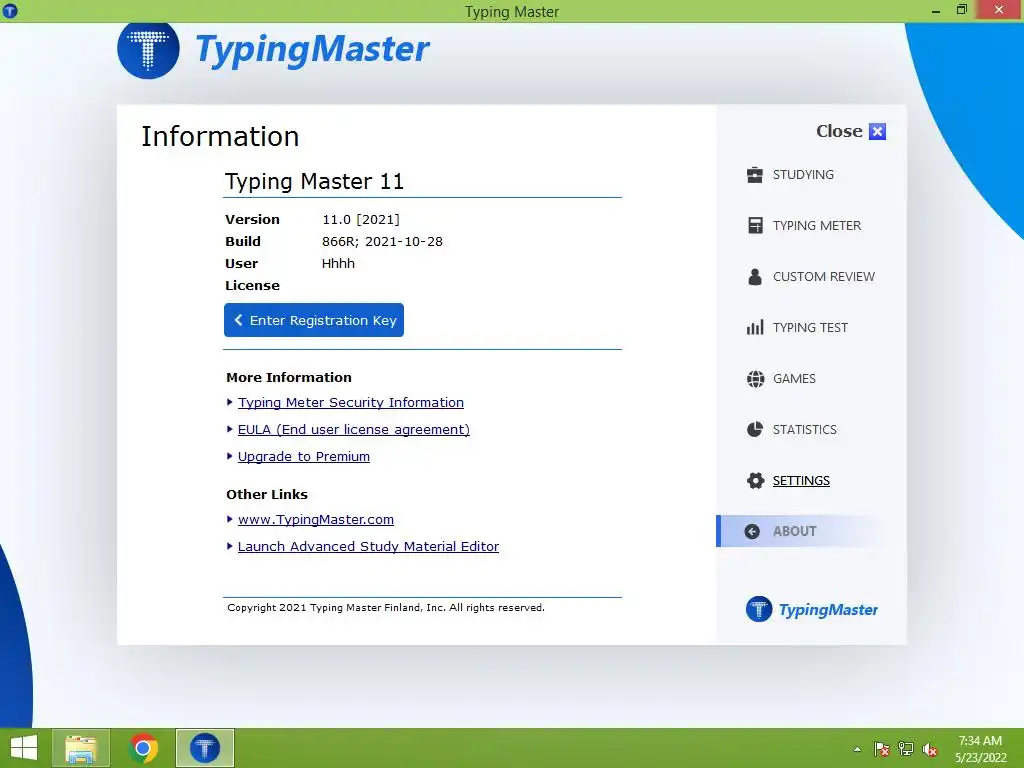This screenshot has width=1024, height=768.
Task: Click the version value 11.0 [2021]
Action: coord(361,219)
